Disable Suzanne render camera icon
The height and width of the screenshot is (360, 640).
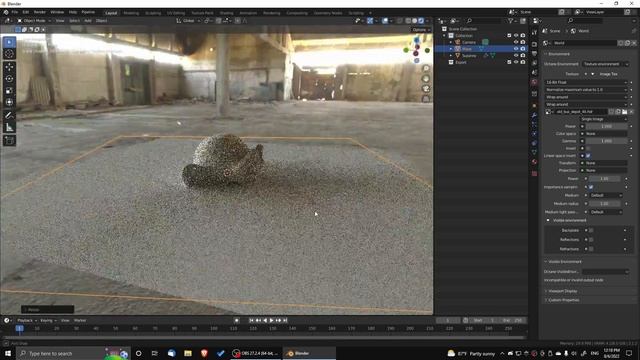(523, 56)
